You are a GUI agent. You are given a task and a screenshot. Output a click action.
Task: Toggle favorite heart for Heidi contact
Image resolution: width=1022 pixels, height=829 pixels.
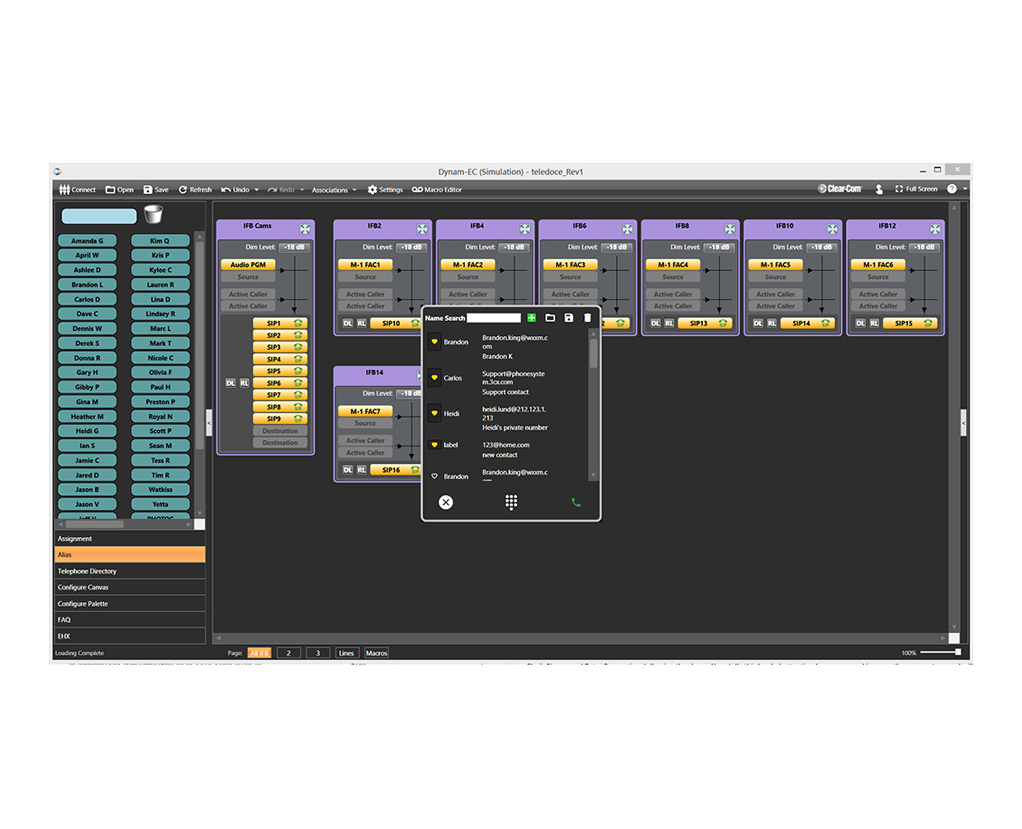click(435, 413)
